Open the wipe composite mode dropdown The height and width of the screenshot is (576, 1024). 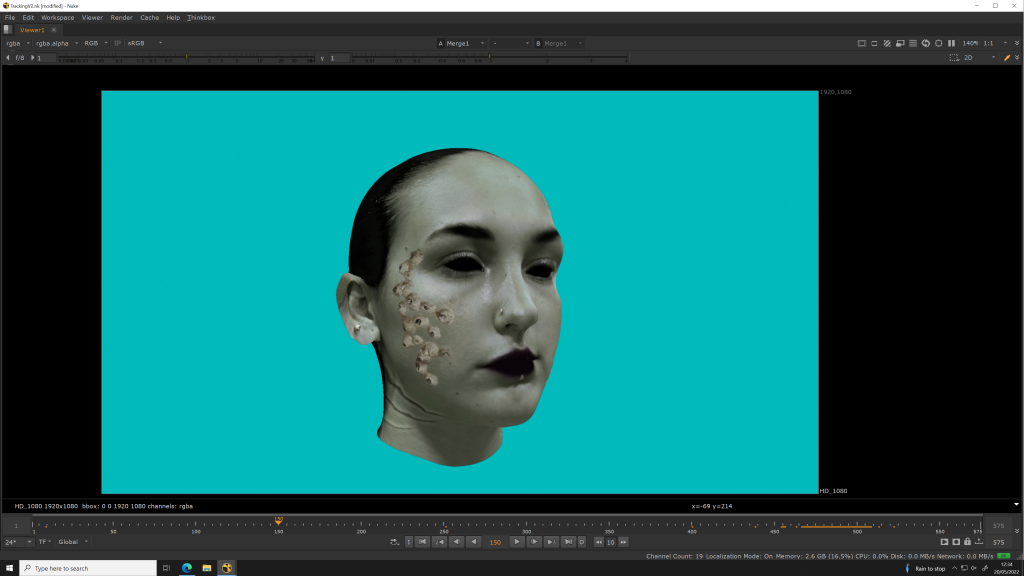[510, 43]
